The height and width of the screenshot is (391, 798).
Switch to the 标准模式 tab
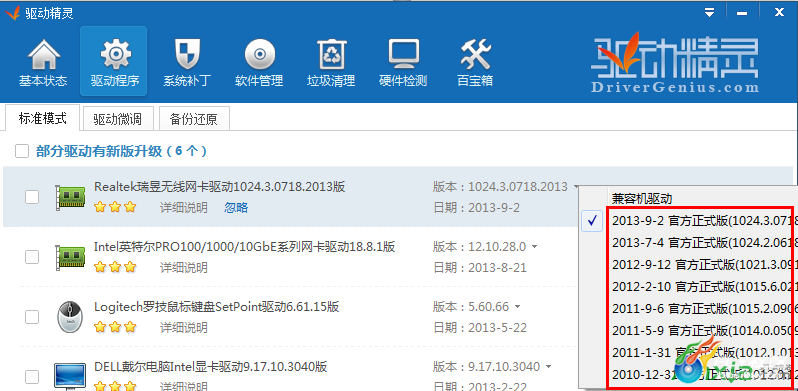(x=43, y=118)
